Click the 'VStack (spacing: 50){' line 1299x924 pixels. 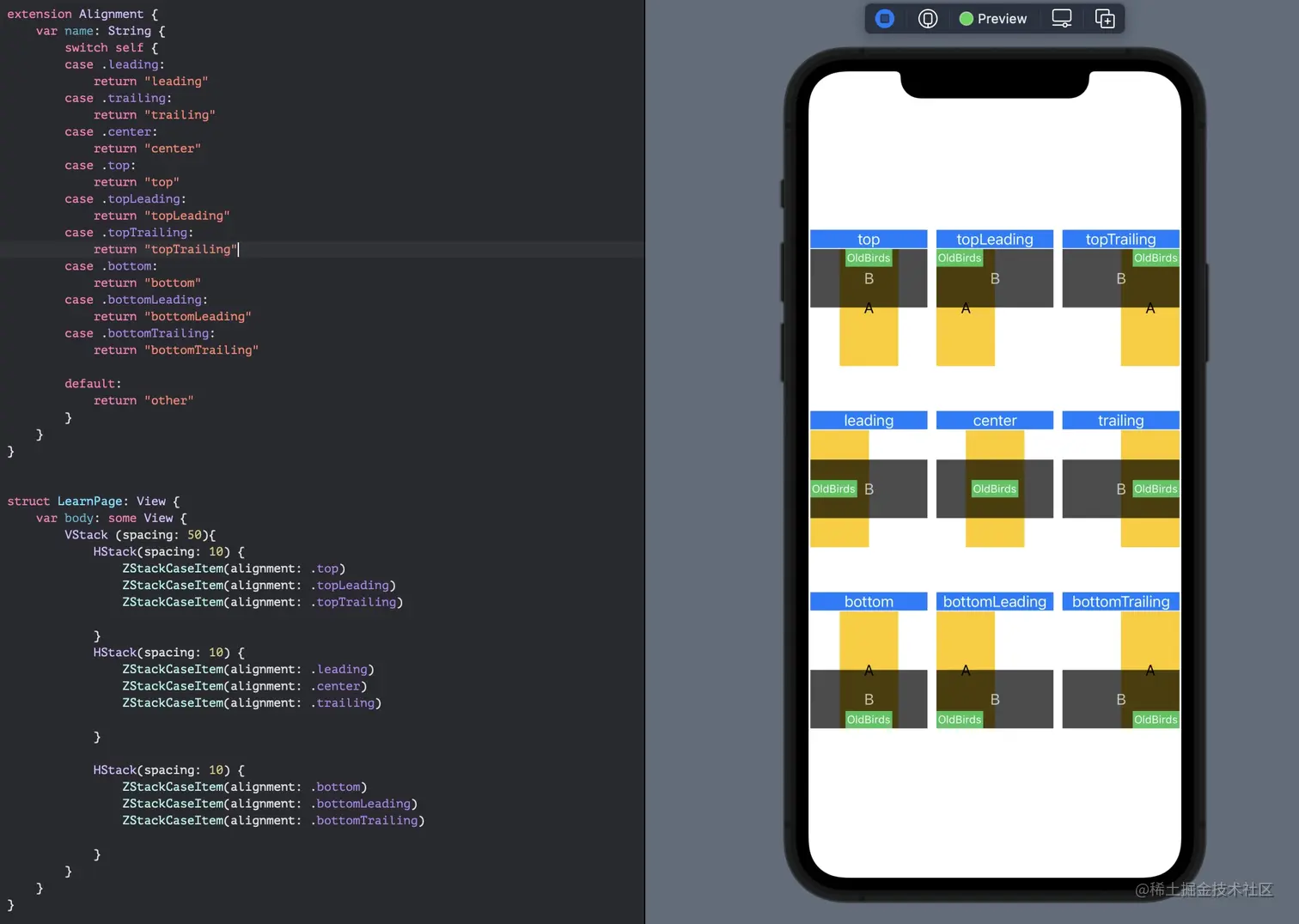[x=140, y=534]
